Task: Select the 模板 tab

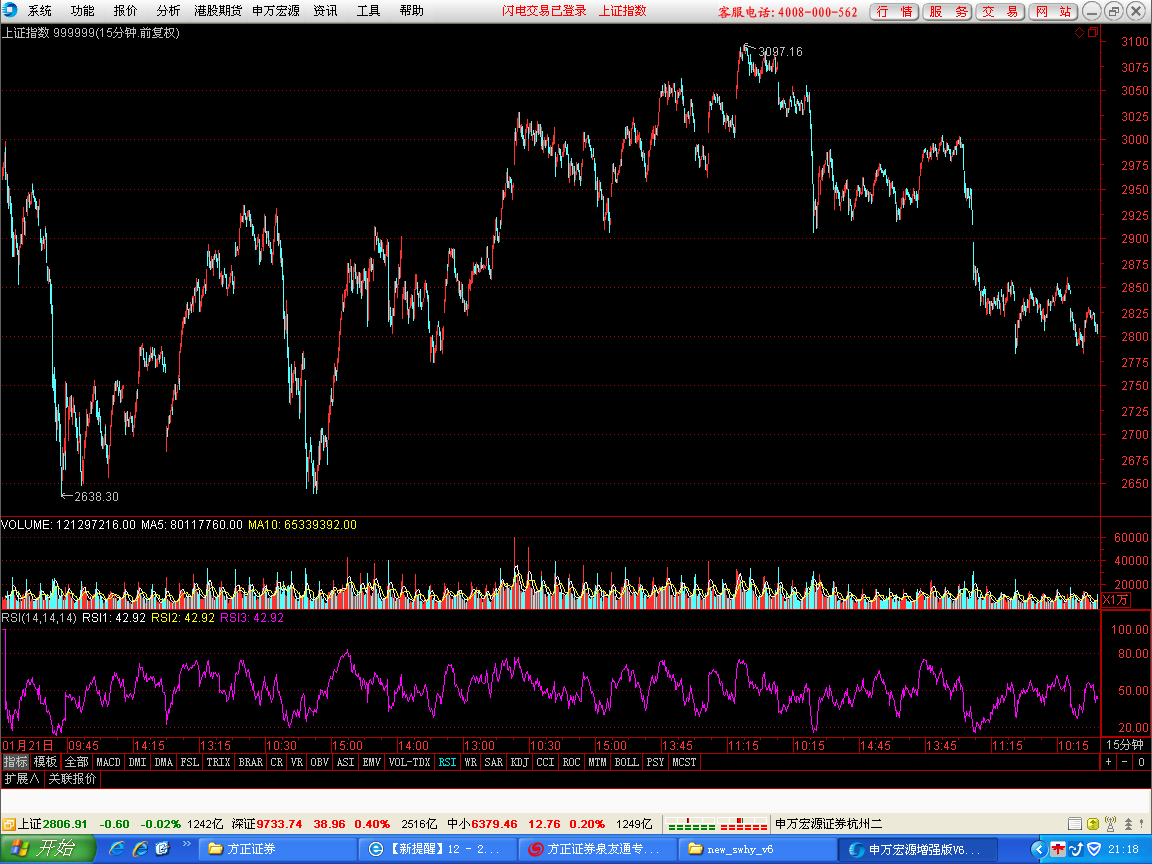Action: click(45, 762)
